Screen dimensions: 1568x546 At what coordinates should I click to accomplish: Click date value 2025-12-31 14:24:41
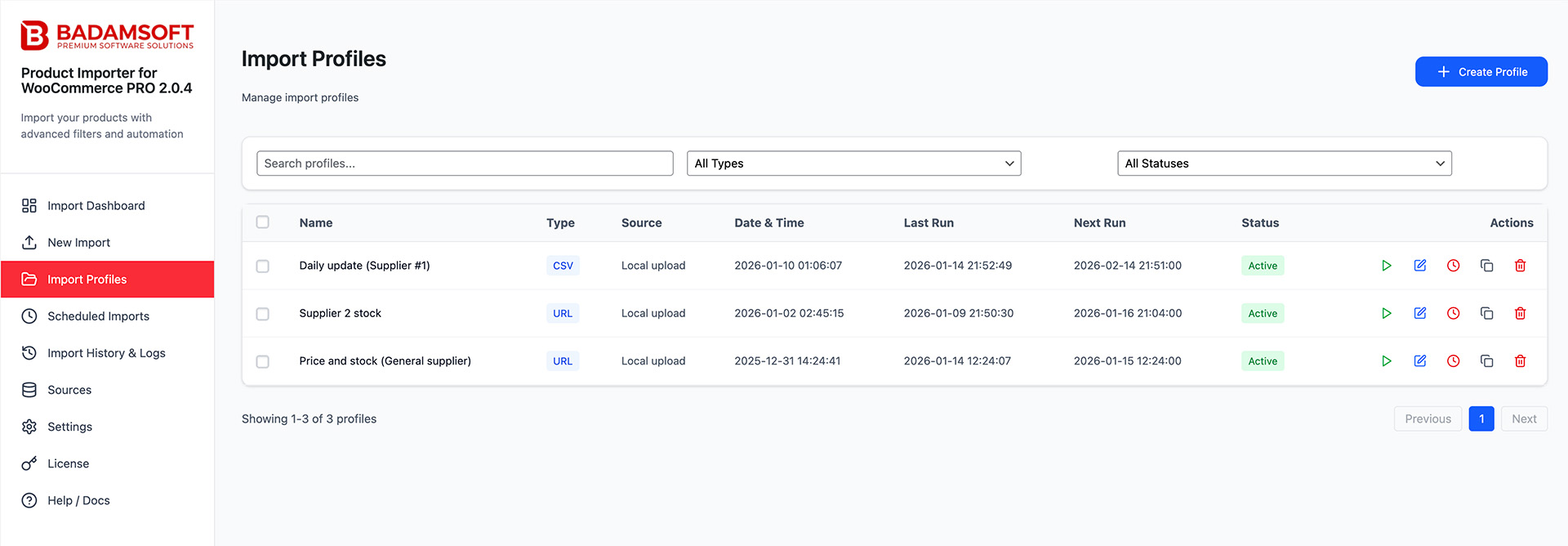coord(787,361)
